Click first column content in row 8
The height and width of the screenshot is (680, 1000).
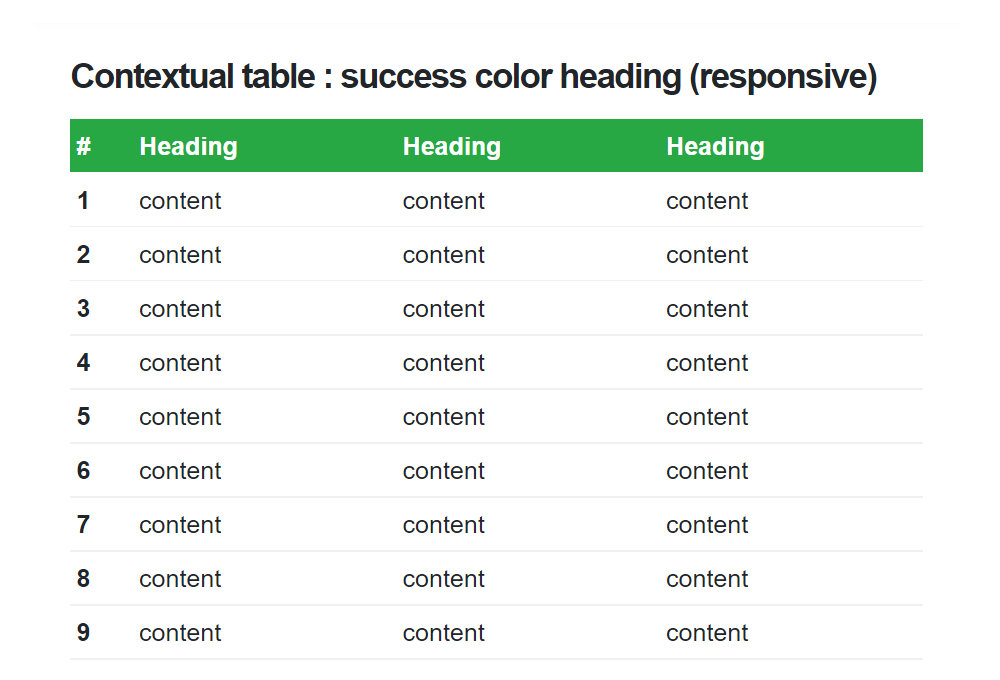click(x=180, y=579)
